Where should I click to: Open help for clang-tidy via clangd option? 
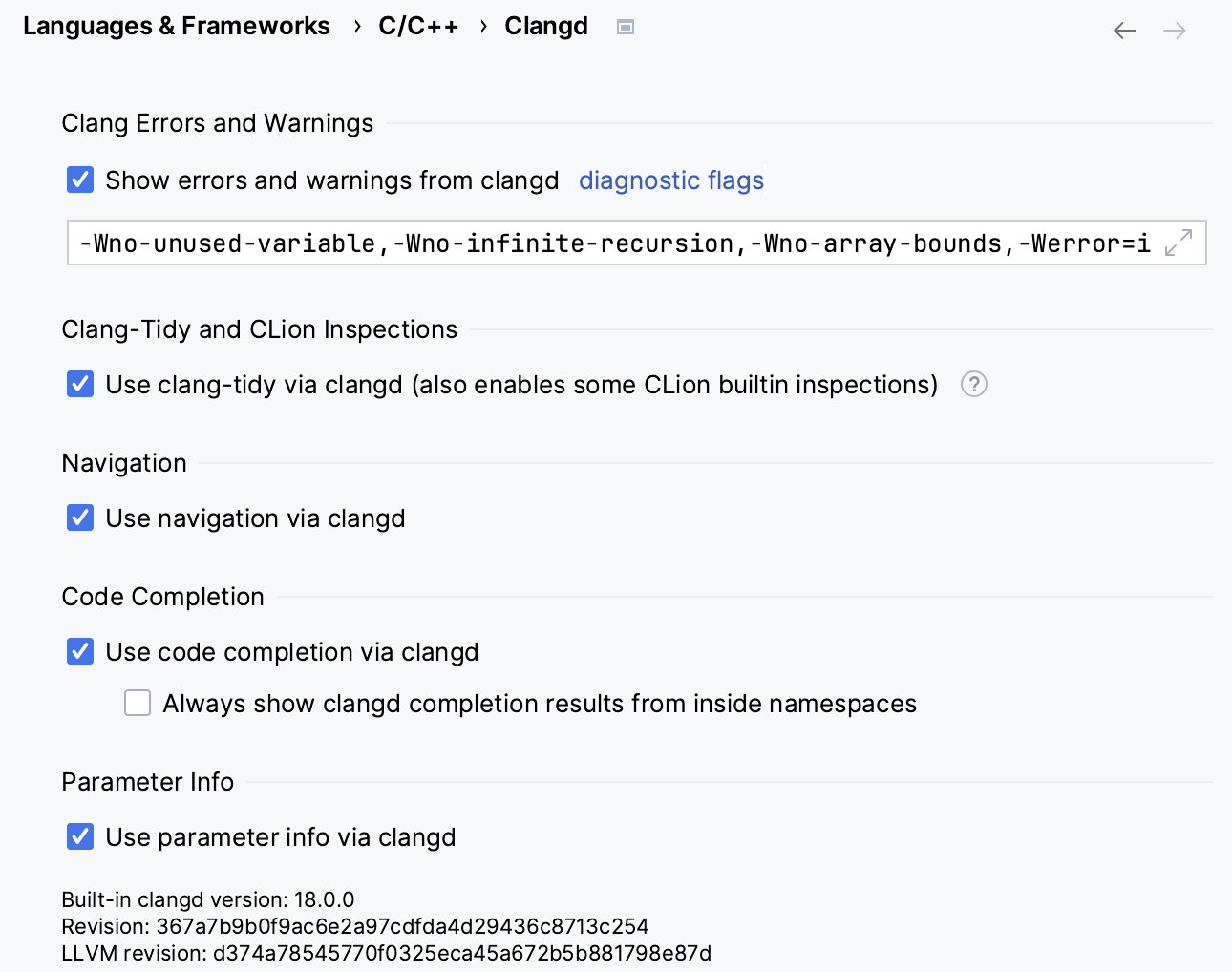coord(973,384)
